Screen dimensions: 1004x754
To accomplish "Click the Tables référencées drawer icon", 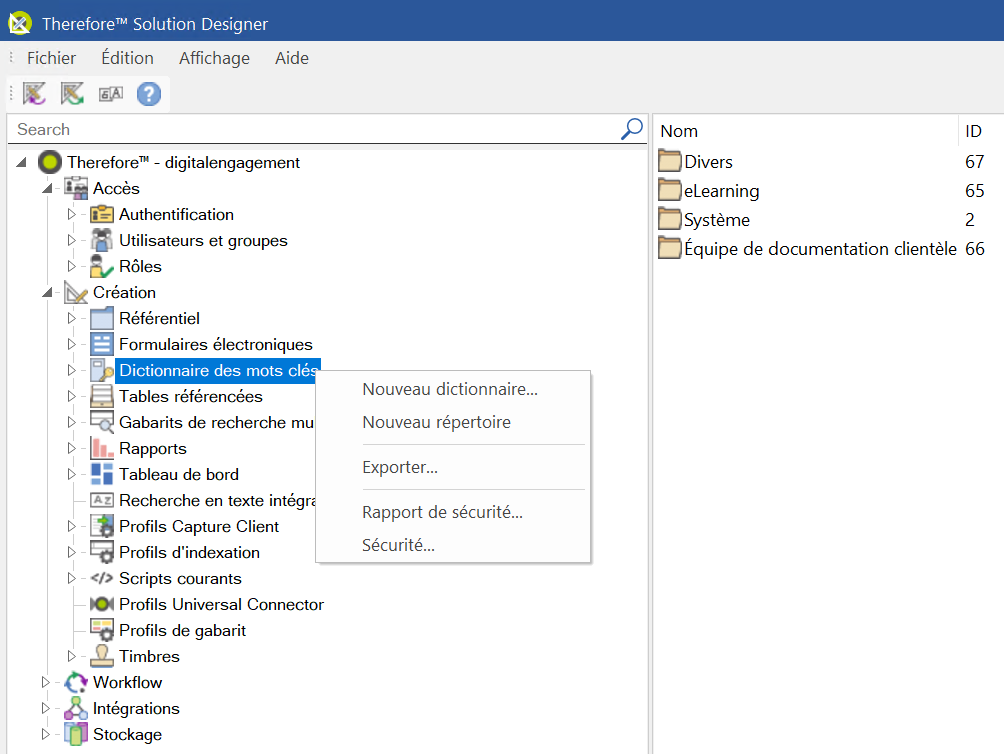I will (102, 396).
